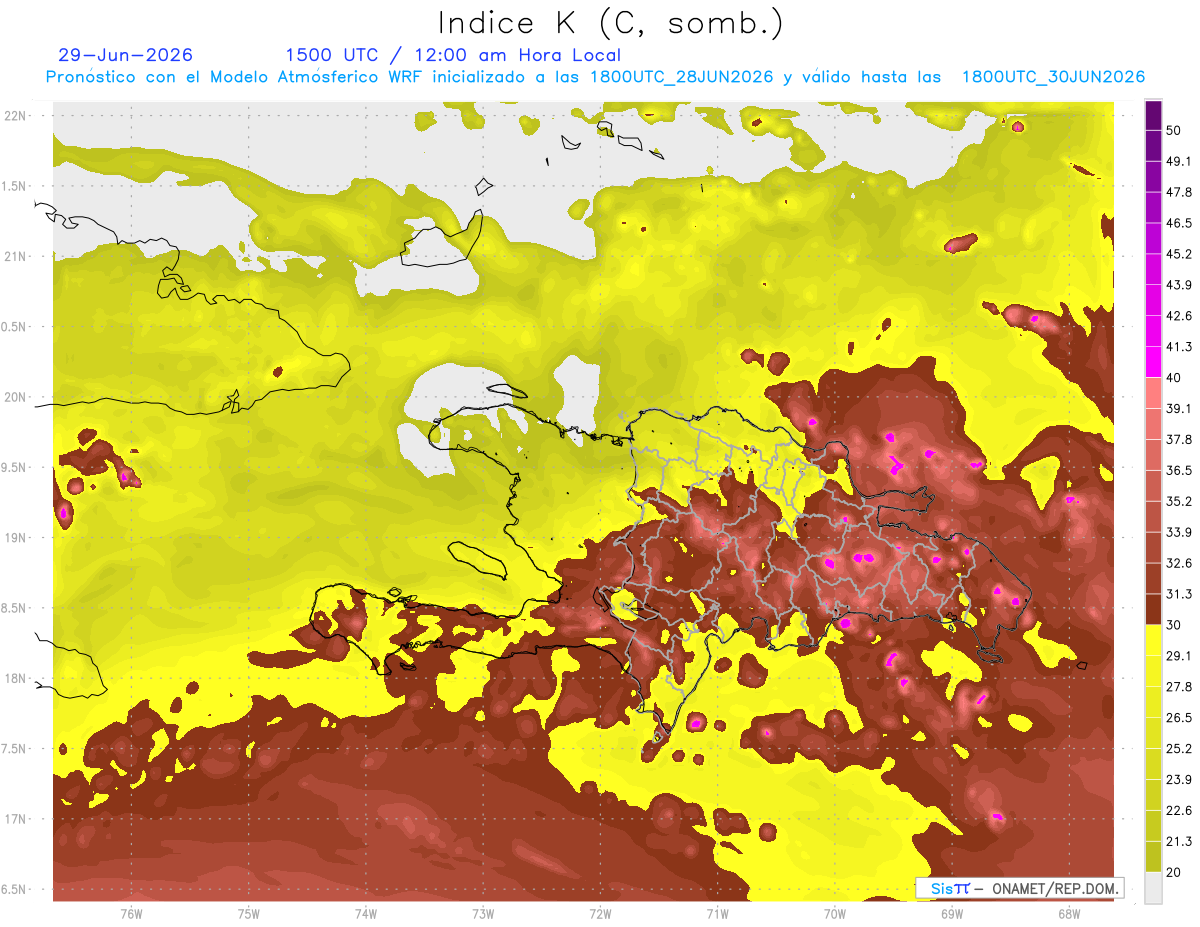Click the colorbar value "31.3"

1178,594
